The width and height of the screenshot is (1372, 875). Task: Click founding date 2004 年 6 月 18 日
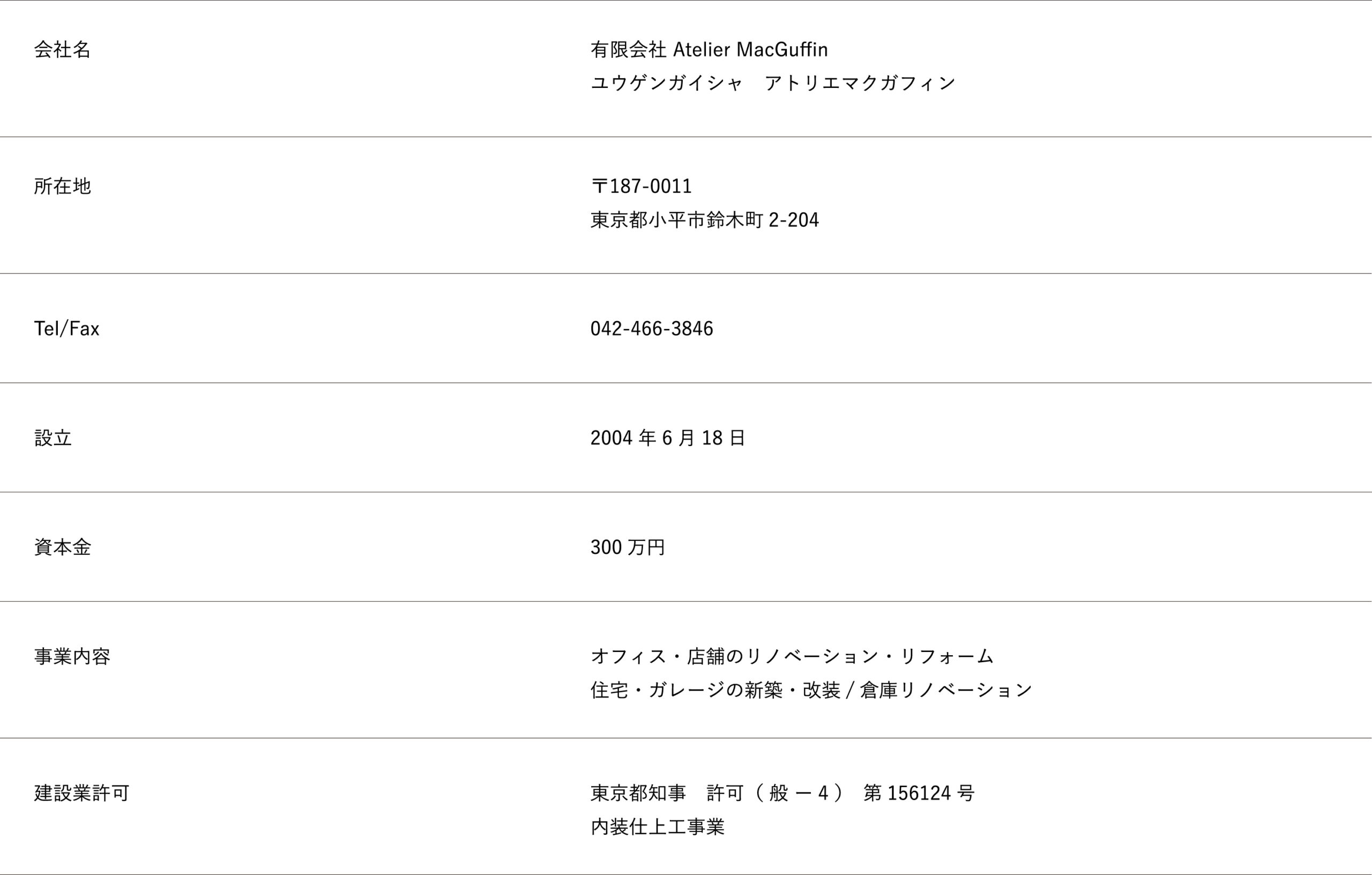coord(668,438)
